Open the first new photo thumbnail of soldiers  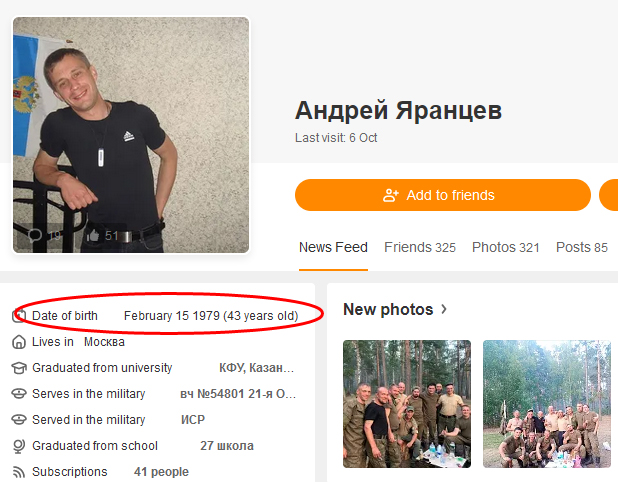tap(407, 404)
